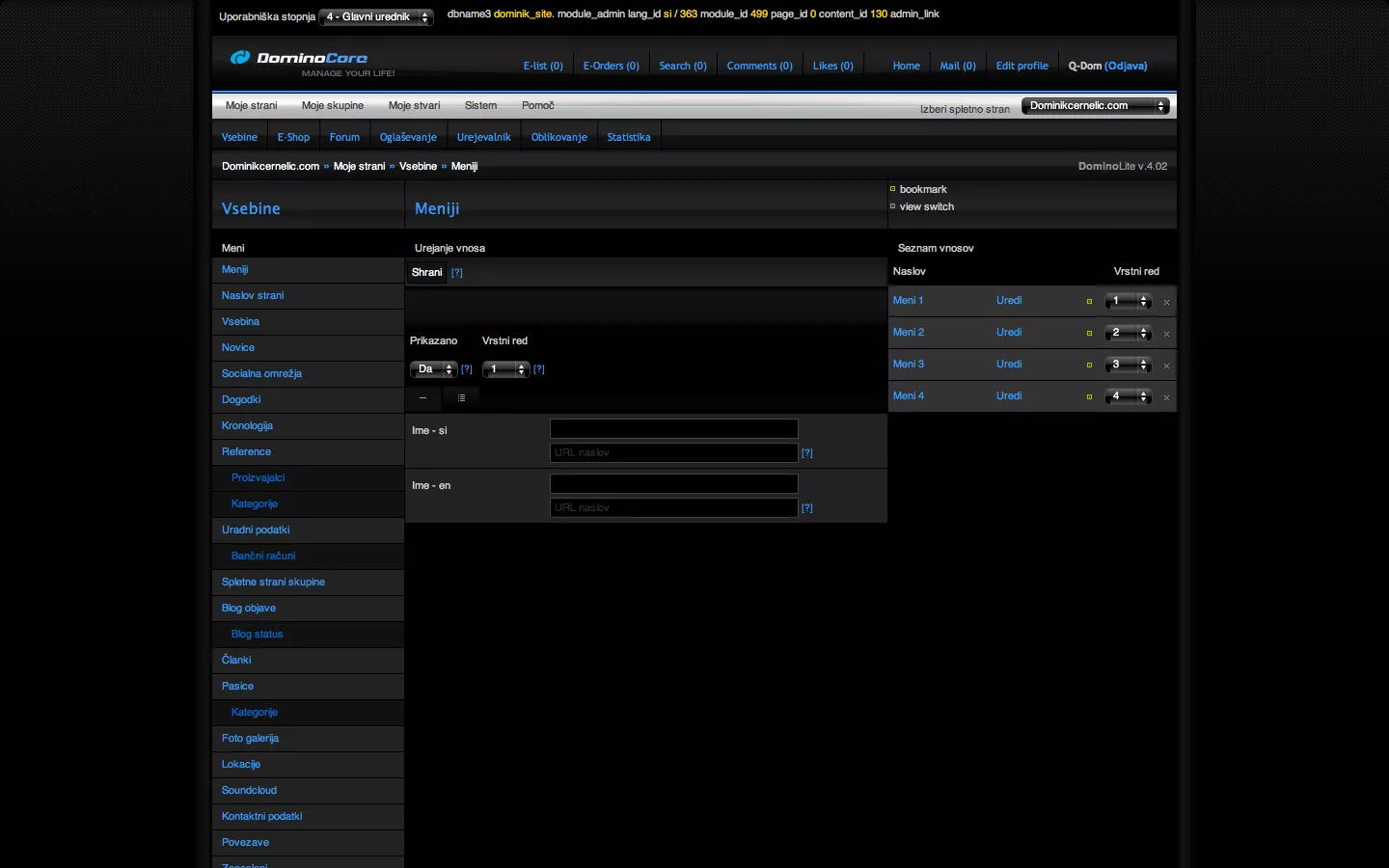This screenshot has width=1389, height=868.
Task: Click Uredi link for Meni 3
Action: (1009, 365)
